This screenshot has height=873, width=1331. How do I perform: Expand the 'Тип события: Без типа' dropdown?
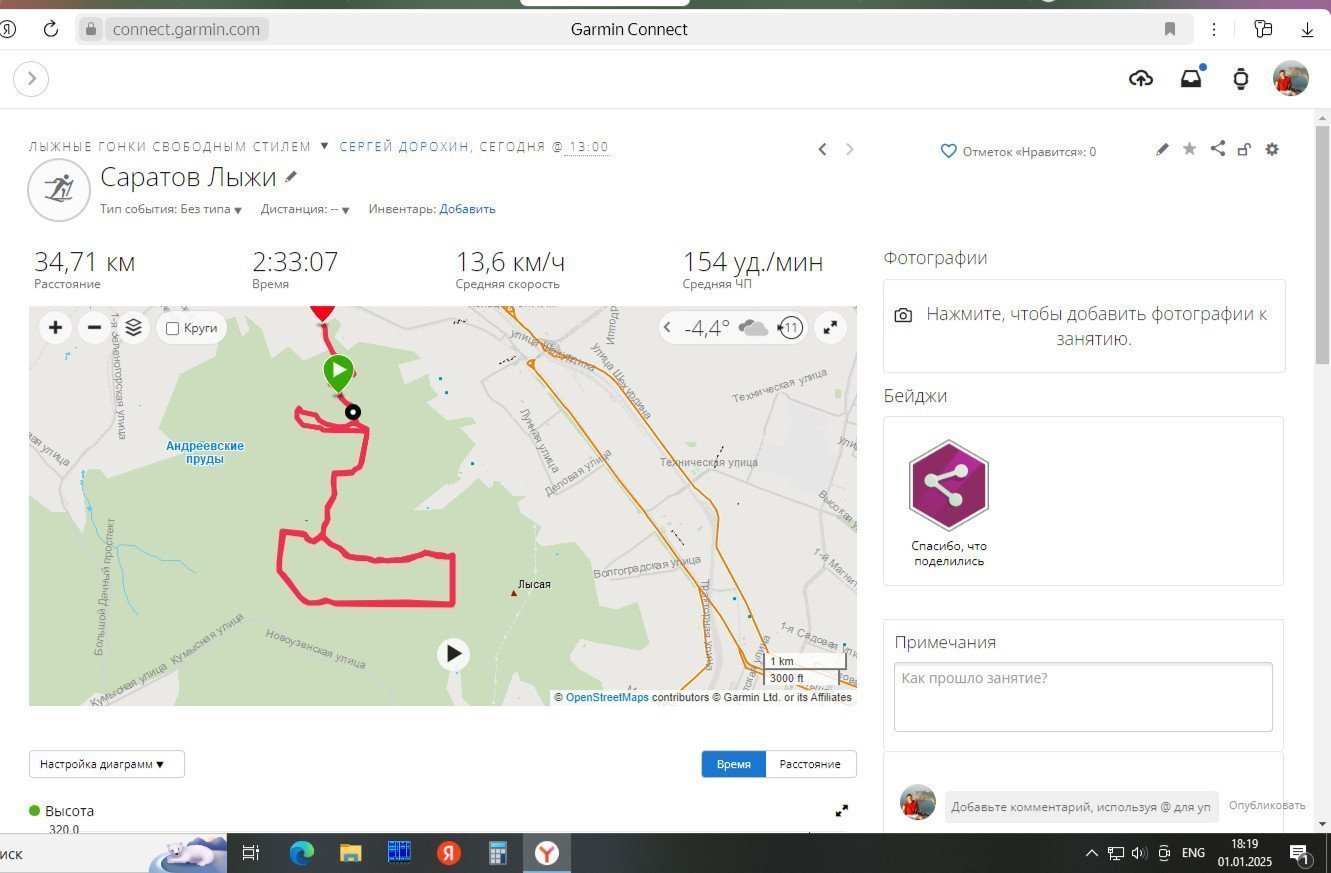click(x=171, y=209)
